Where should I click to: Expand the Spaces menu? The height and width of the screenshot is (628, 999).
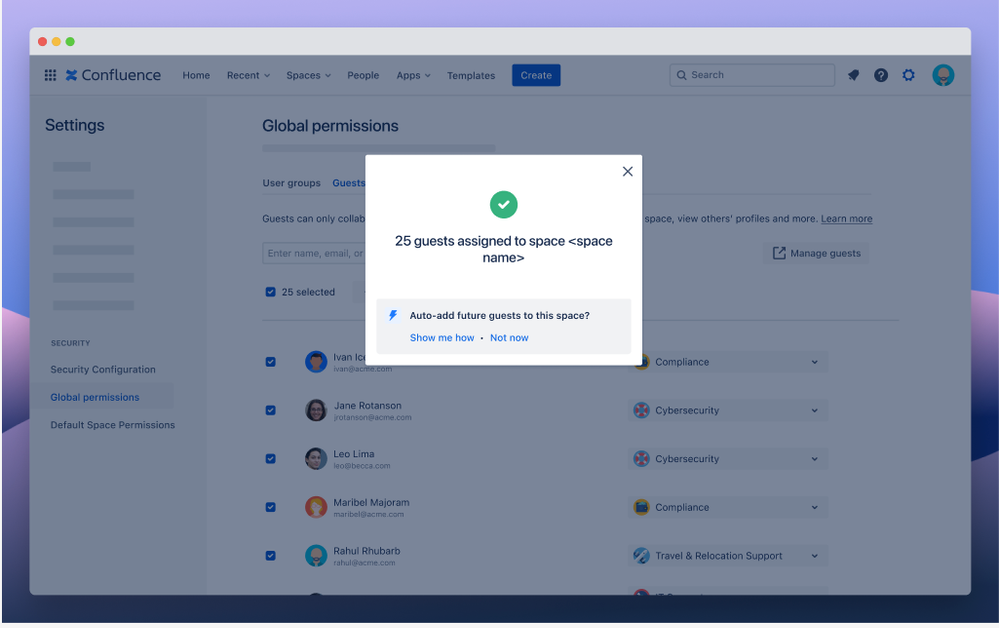308,75
